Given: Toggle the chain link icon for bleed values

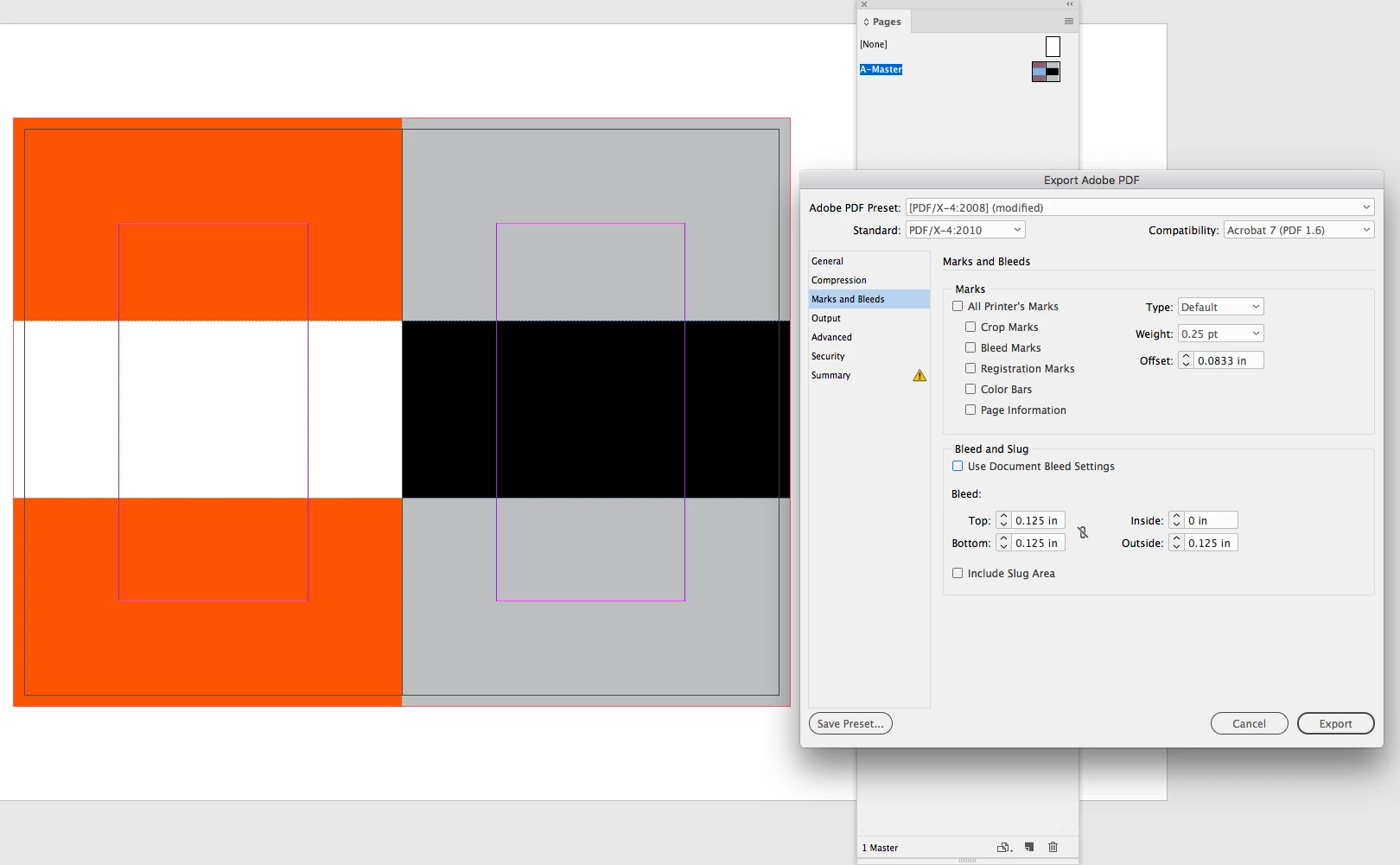Looking at the screenshot, I should click(x=1083, y=532).
